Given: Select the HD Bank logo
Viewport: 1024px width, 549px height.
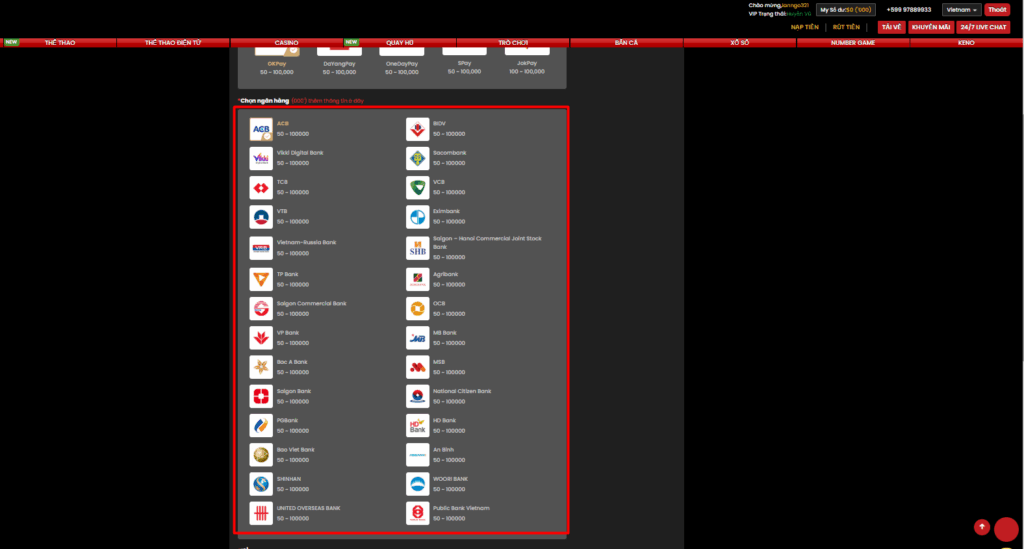Looking at the screenshot, I should (417, 426).
